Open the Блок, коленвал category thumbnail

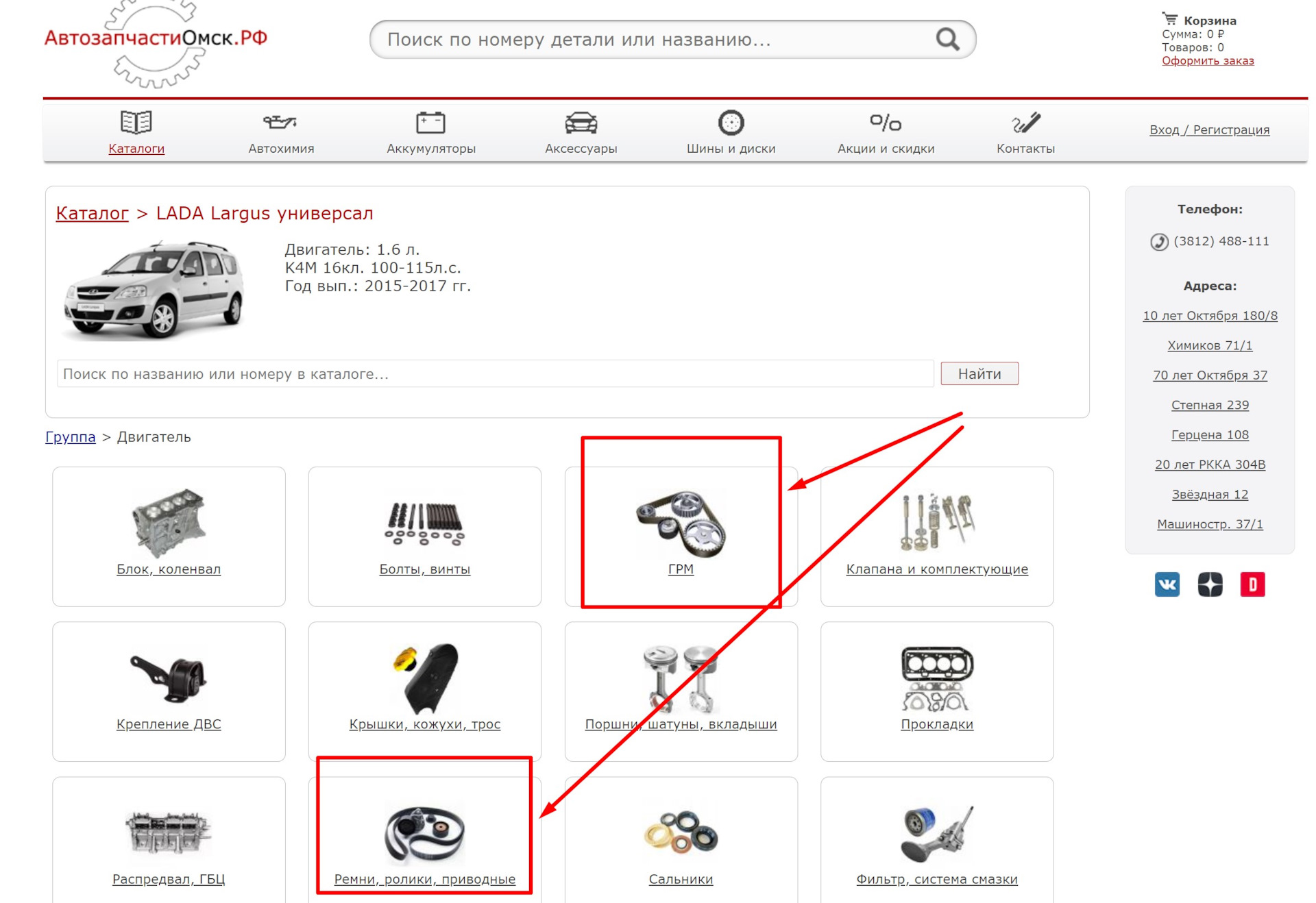pos(169,523)
